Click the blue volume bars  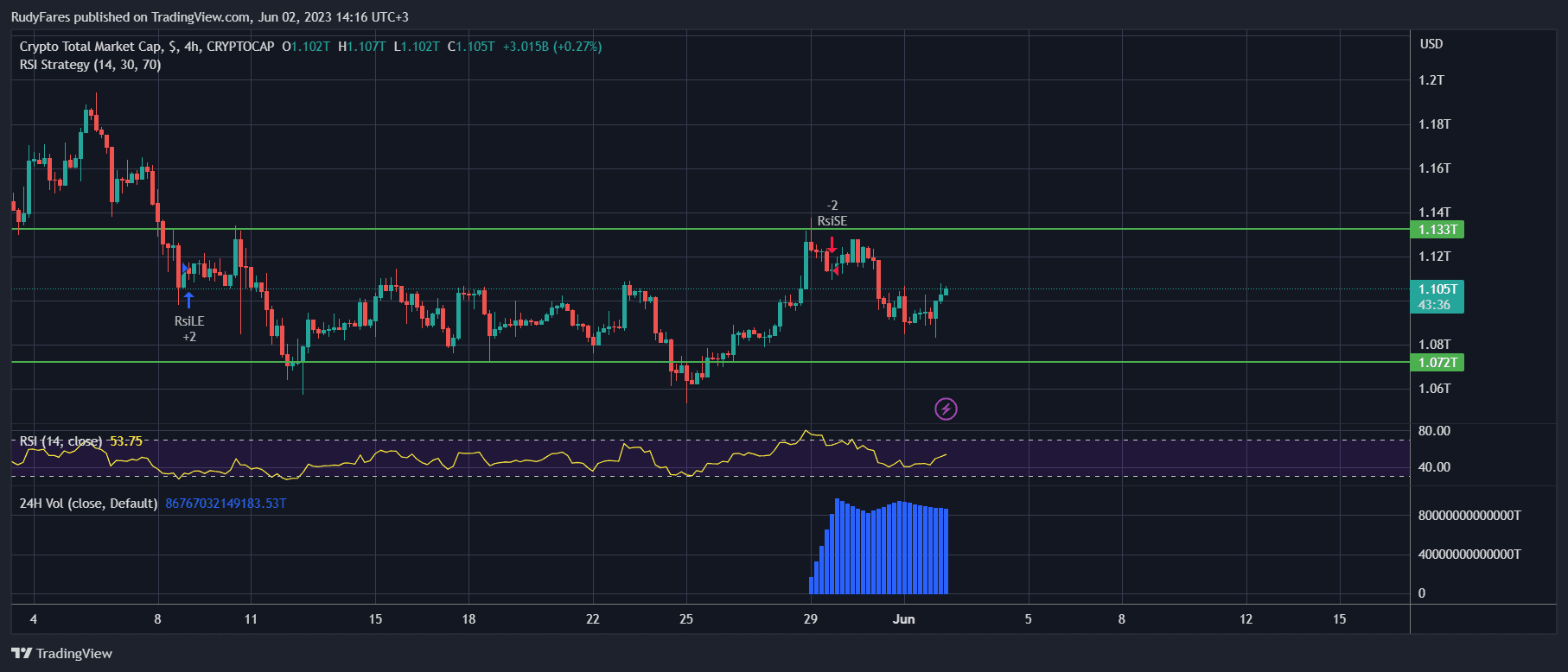882,553
